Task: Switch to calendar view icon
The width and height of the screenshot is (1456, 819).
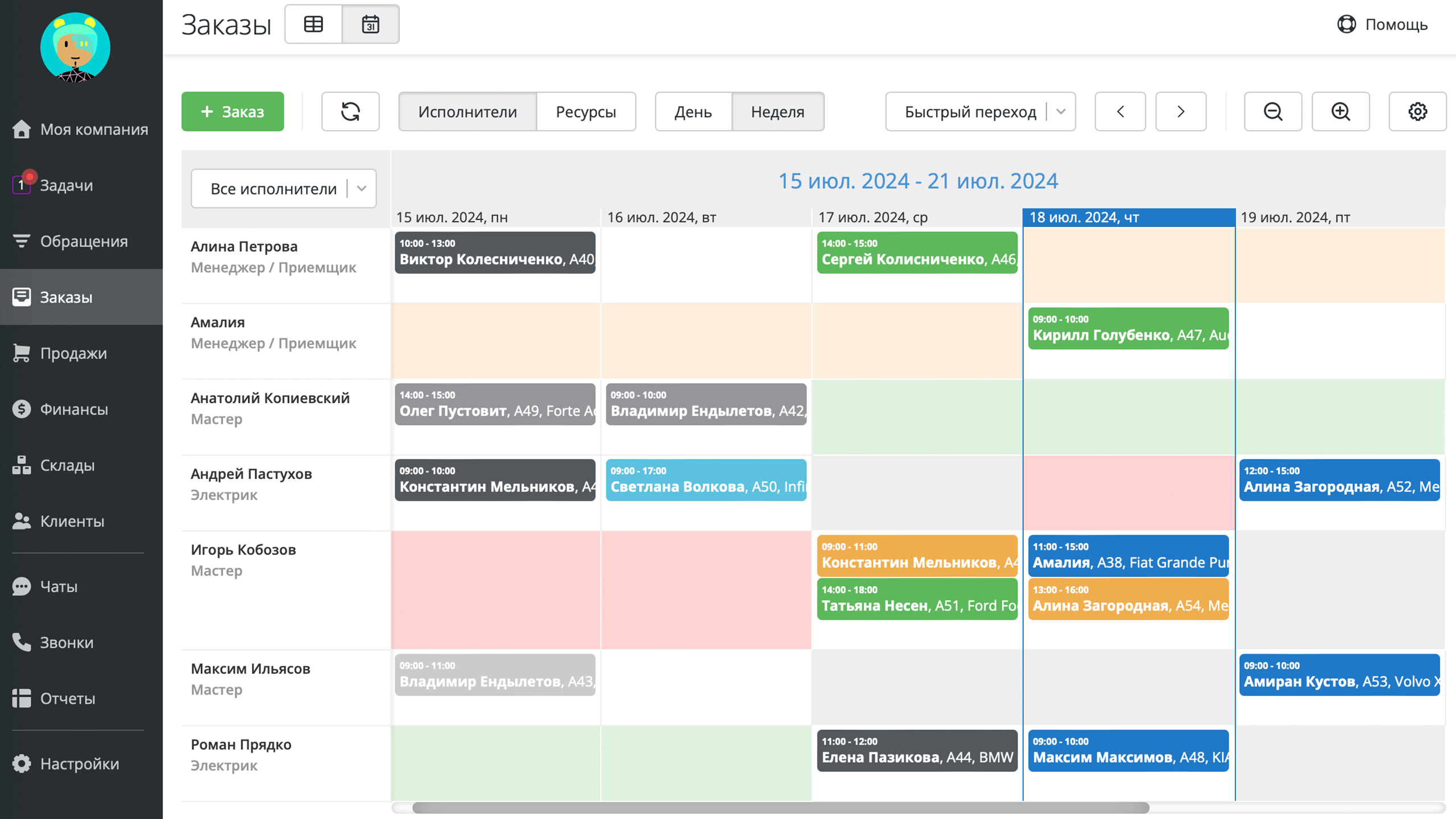Action: (370, 24)
